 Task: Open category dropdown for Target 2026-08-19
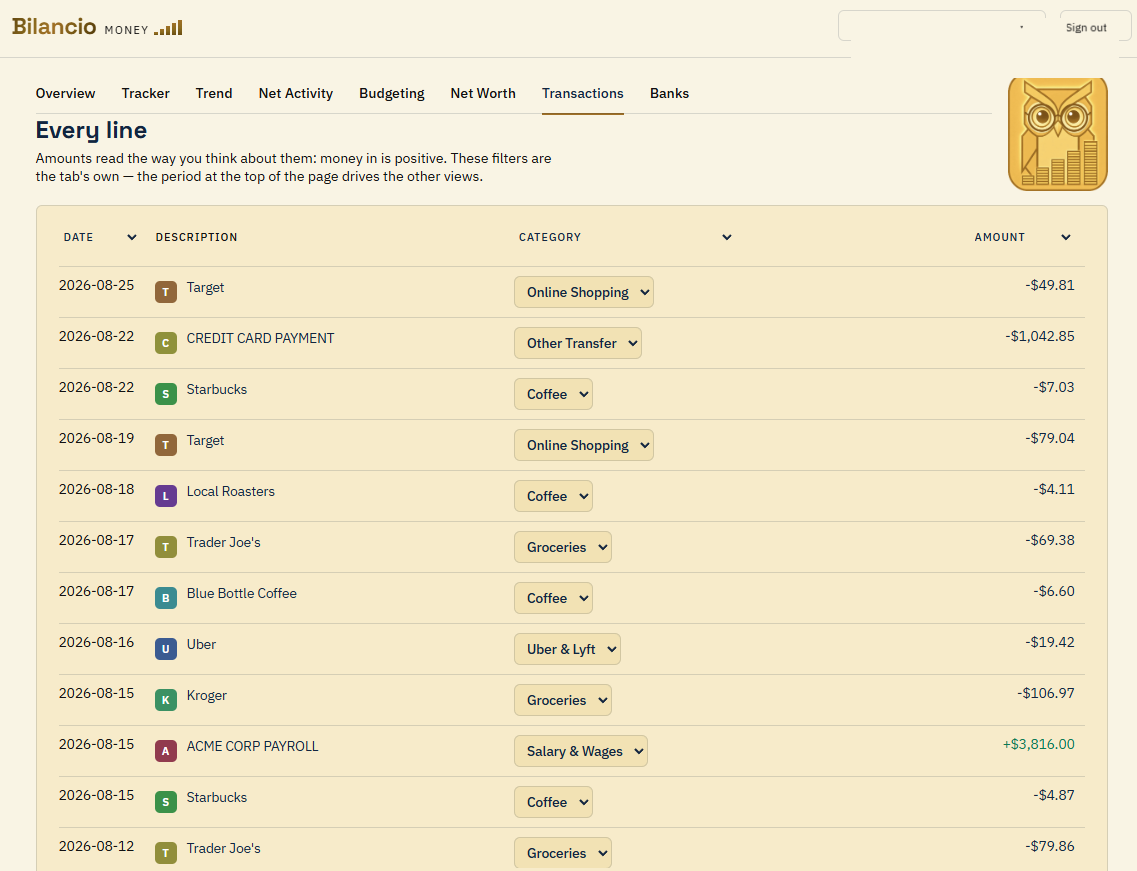pyautogui.click(x=584, y=445)
